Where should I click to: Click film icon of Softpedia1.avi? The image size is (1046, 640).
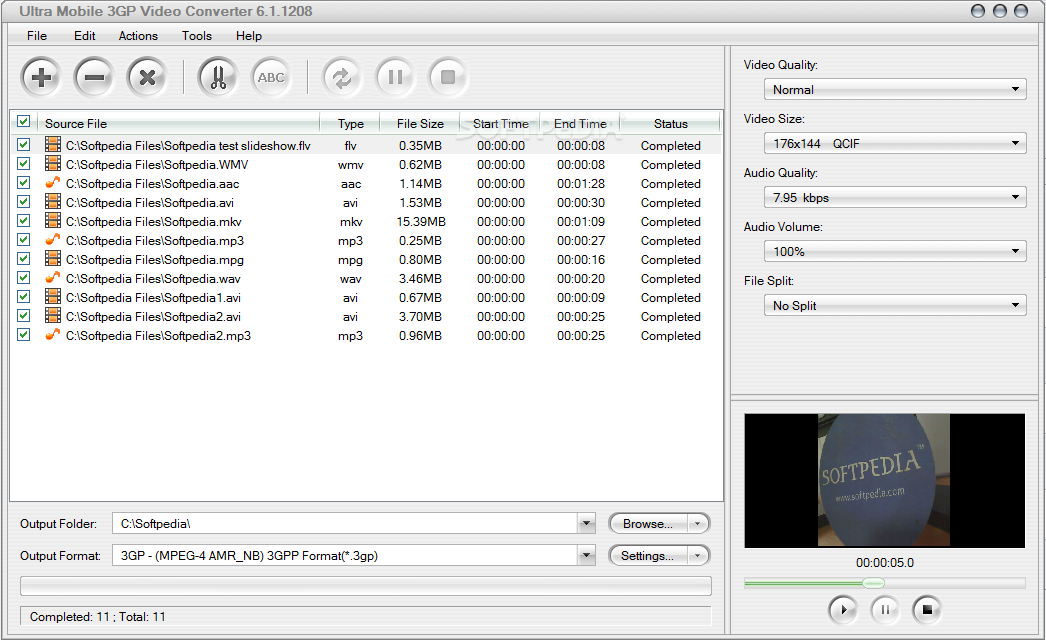(x=53, y=296)
